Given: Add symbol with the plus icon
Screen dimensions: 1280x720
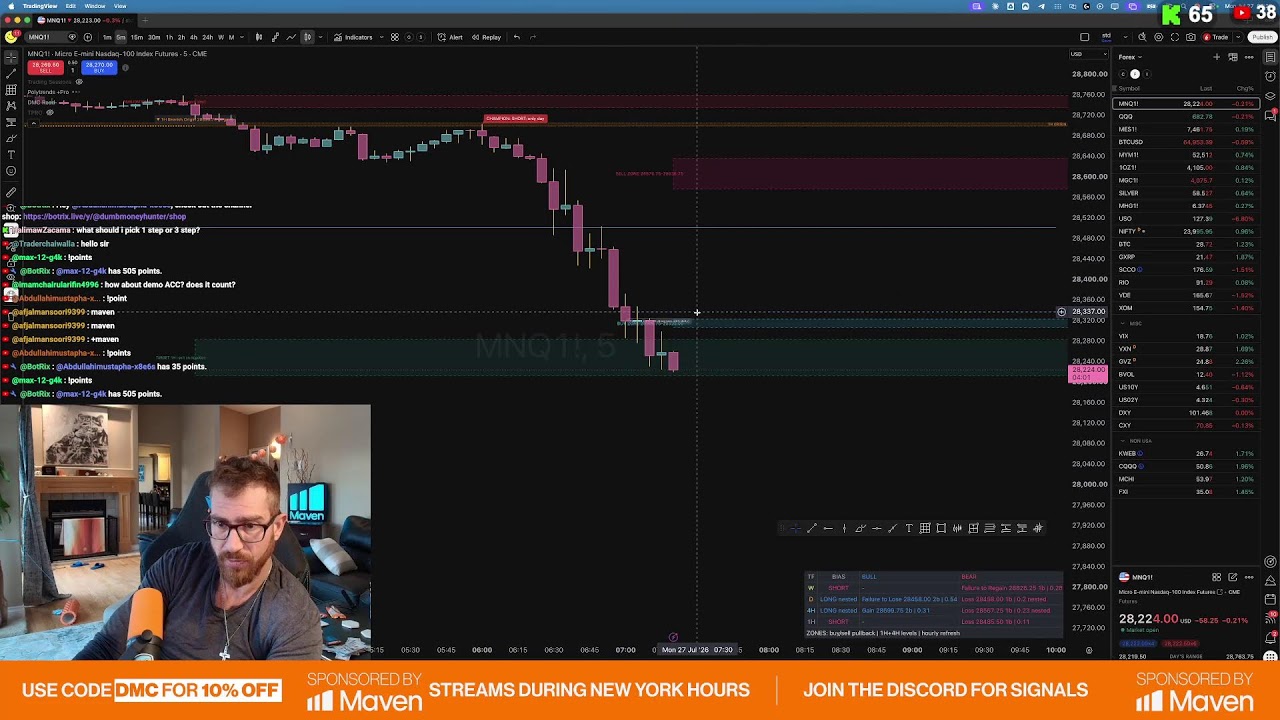Looking at the screenshot, I should click(88, 37).
